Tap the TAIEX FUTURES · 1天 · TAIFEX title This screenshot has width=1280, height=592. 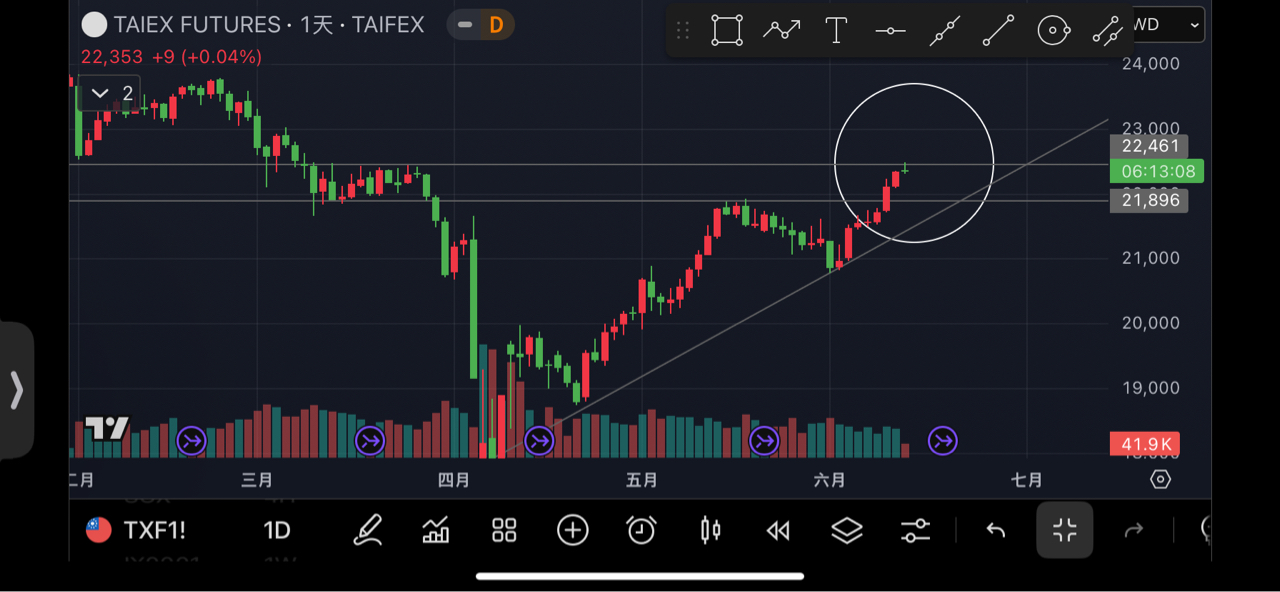point(269,25)
